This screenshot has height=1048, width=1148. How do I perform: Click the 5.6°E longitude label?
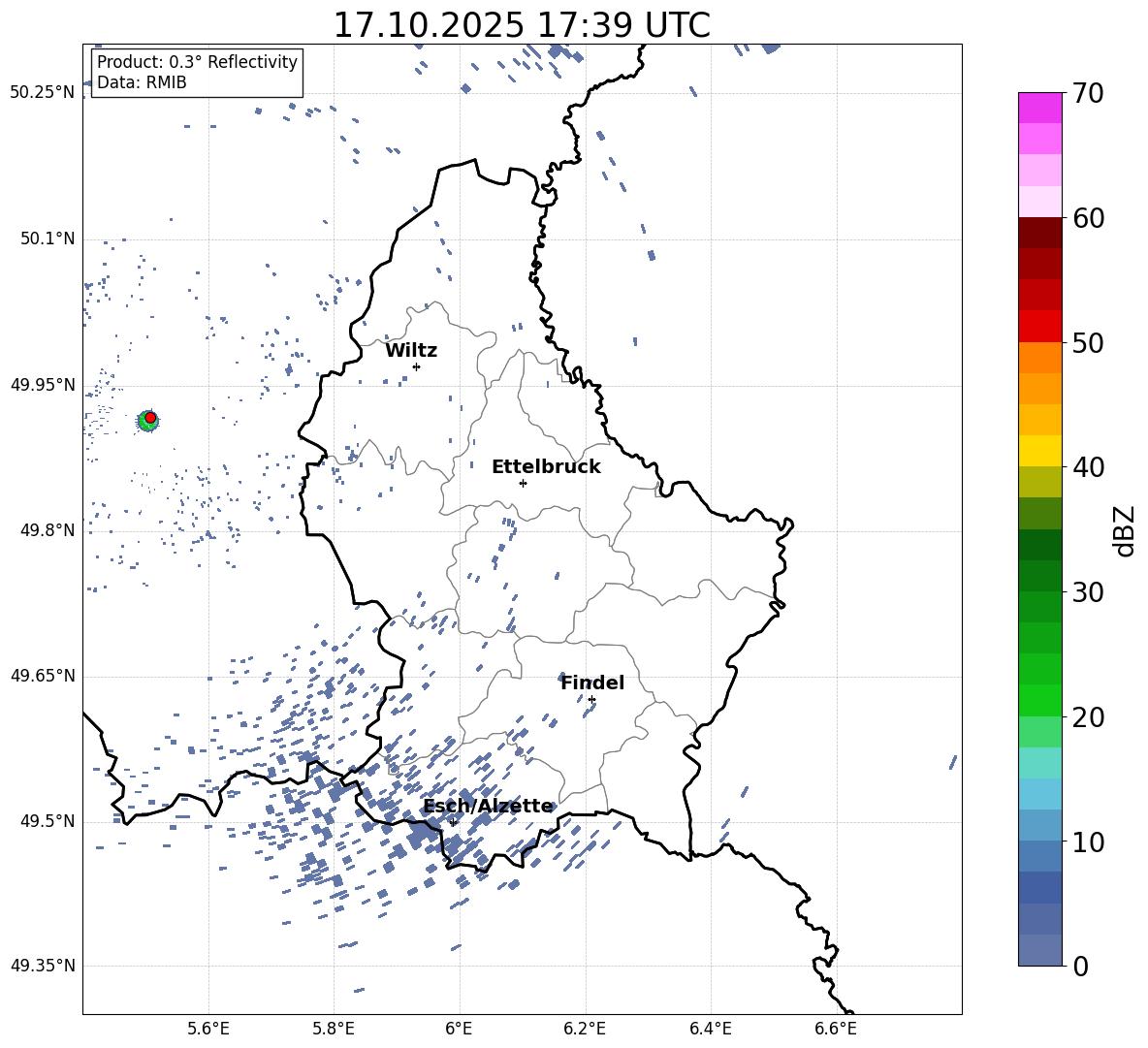[208, 1029]
